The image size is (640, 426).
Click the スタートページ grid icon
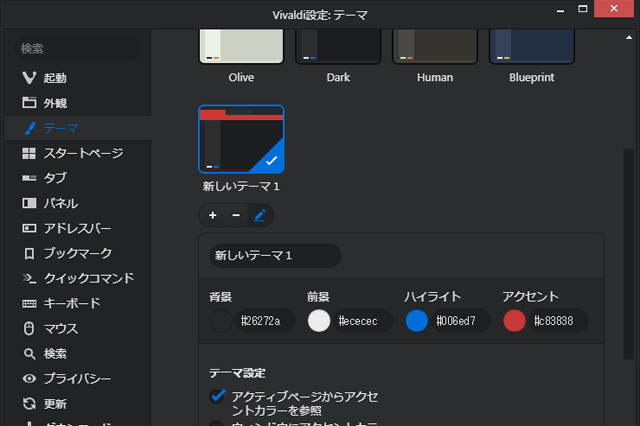click(29, 153)
